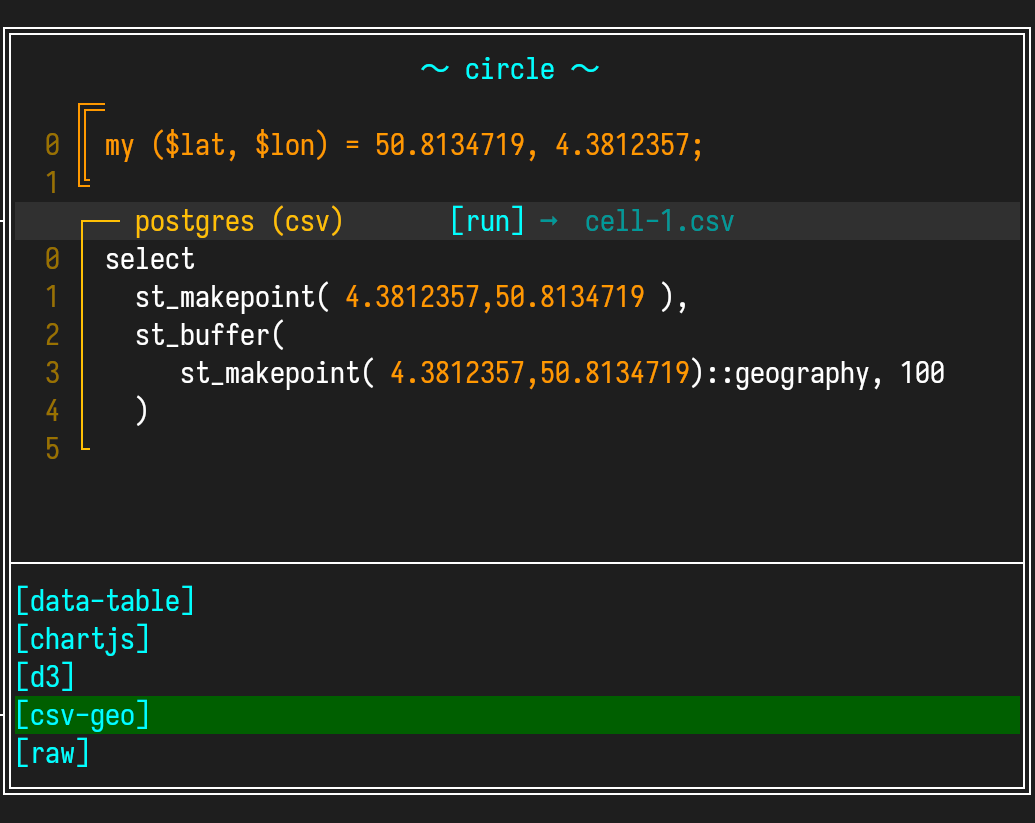This screenshot has width=1035, height=823.
Task: Click the highlighted [csv-geo] option
Action: pyautogui.click(x=82, y=715)
